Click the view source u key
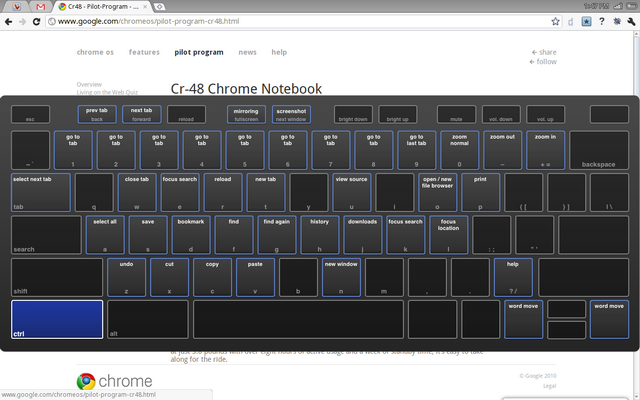640x400 pixels. click(351, 193)
